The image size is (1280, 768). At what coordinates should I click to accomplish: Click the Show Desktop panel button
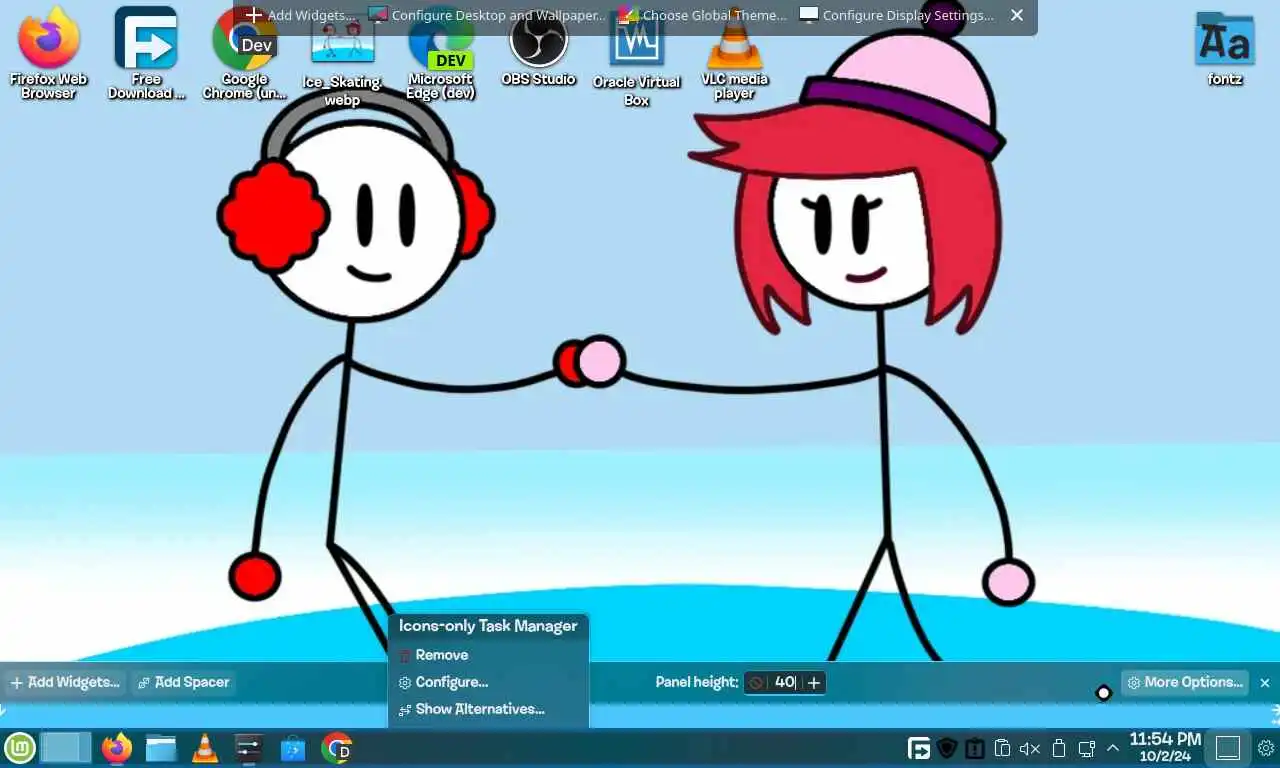(x=1228, y=748)
